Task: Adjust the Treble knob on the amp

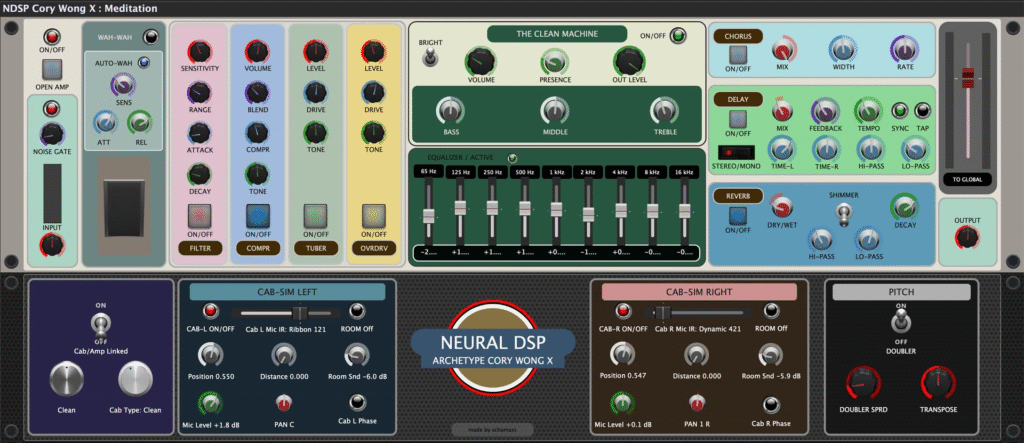Action: pyautogui.click(x=664, y=111)
